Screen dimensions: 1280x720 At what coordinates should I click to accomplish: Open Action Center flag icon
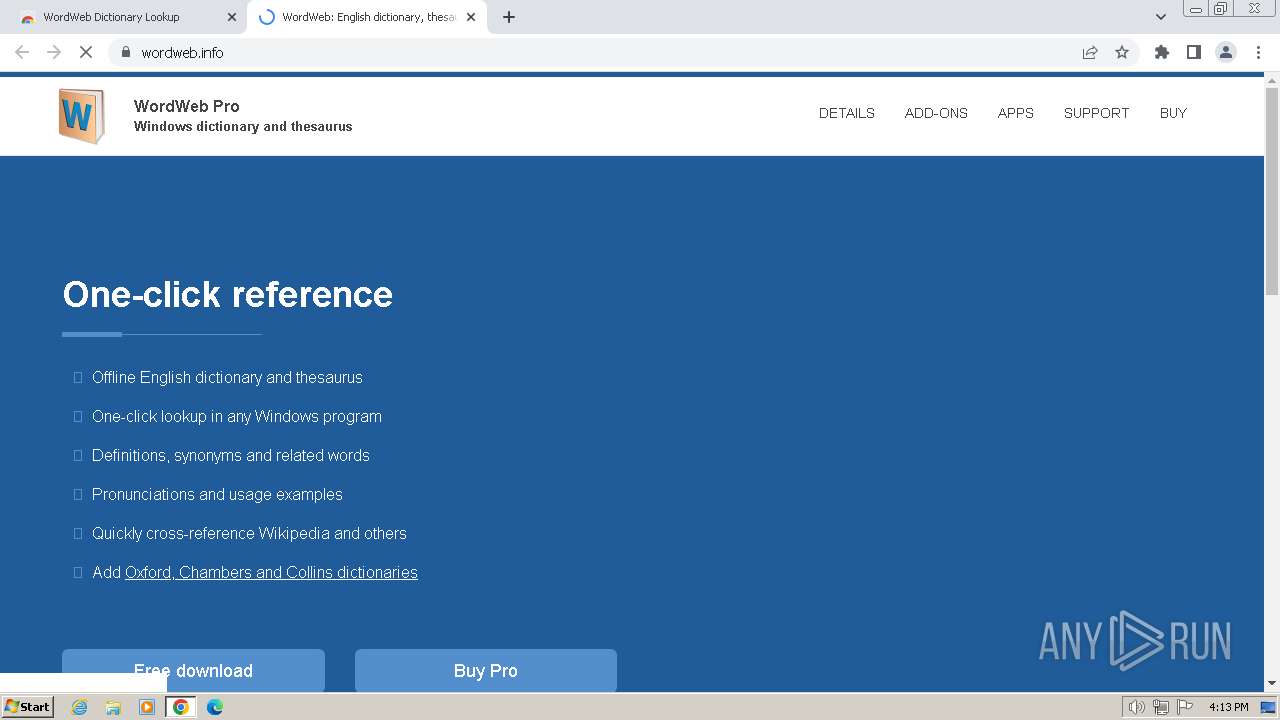click(x=1185, y=707)
